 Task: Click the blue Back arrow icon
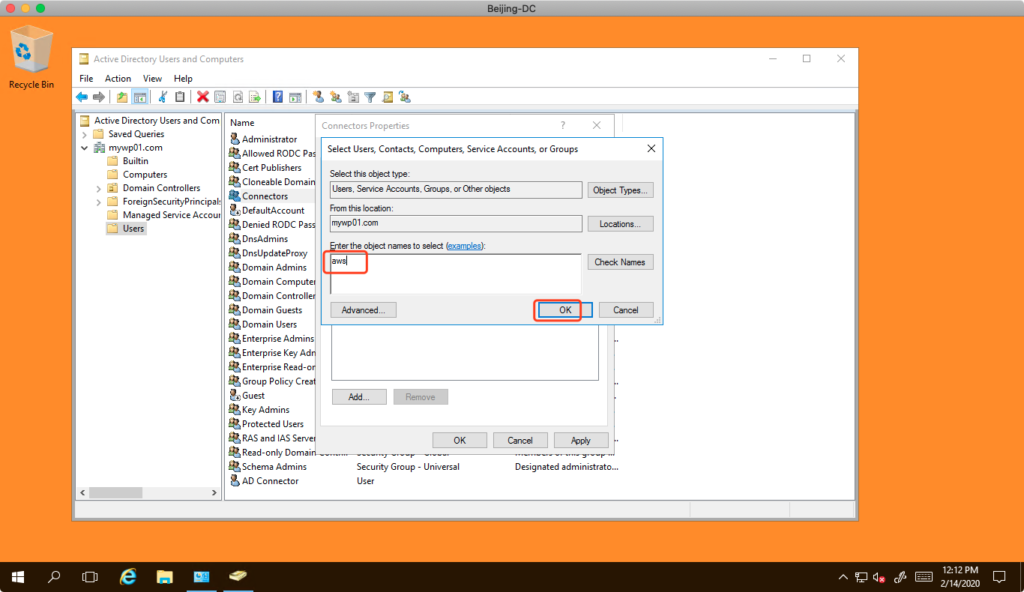pos(82,97)
